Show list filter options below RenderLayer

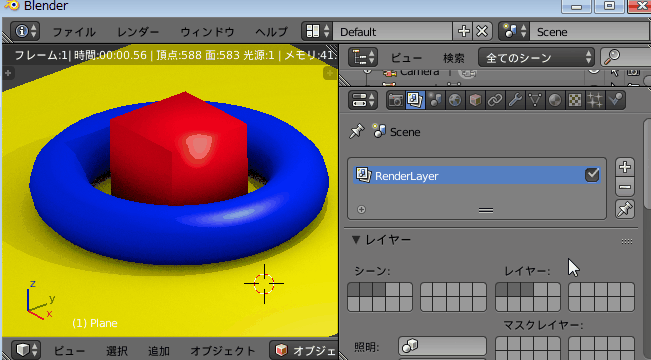(361, 209)
